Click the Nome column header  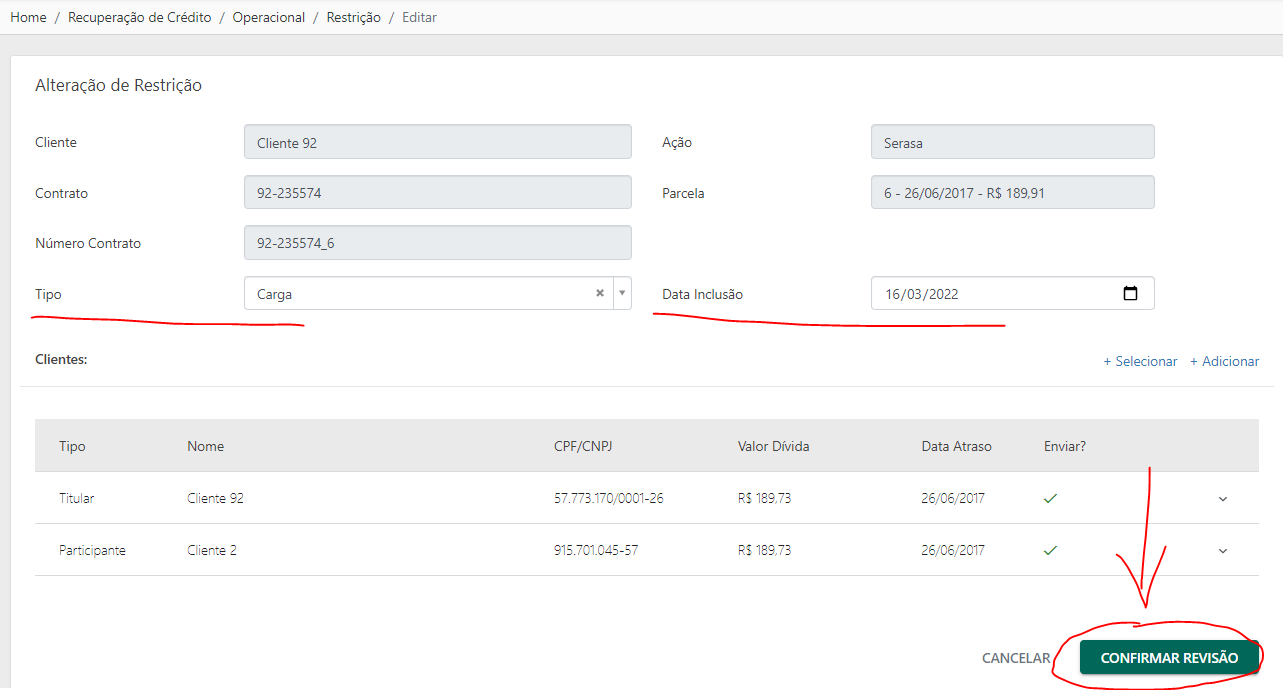205,446
